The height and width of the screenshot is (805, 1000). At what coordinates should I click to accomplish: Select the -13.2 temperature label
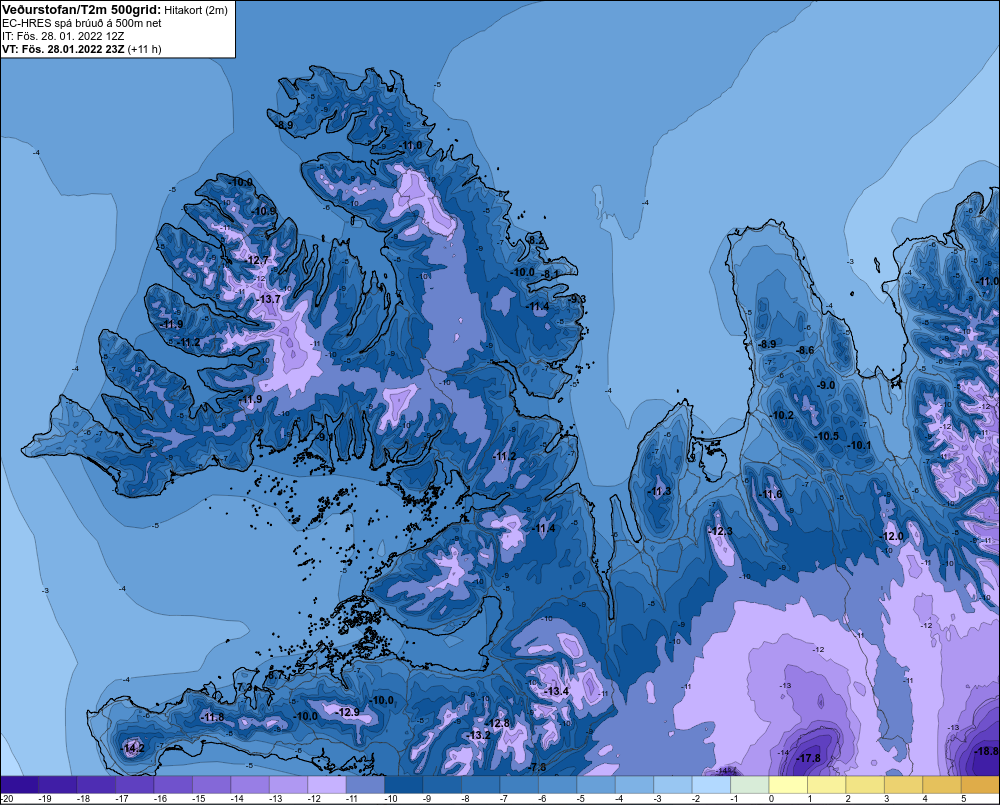(478, 735)
